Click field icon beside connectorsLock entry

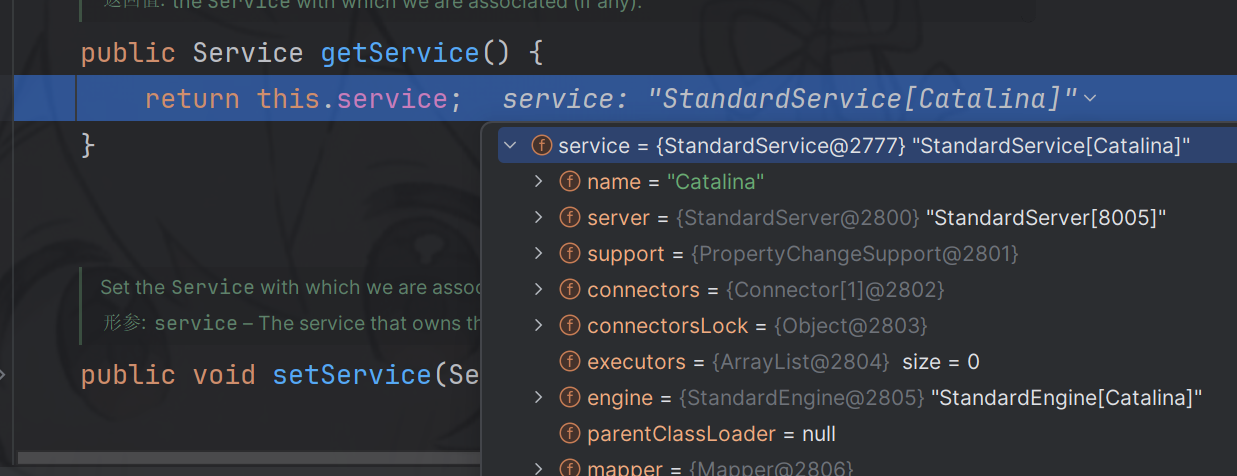570,326
